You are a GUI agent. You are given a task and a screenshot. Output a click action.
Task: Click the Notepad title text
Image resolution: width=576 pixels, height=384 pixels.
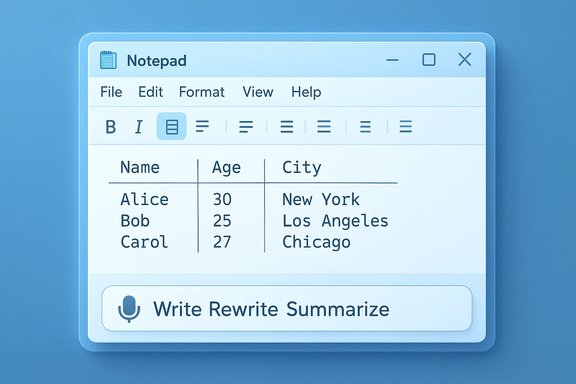[157, 61]
